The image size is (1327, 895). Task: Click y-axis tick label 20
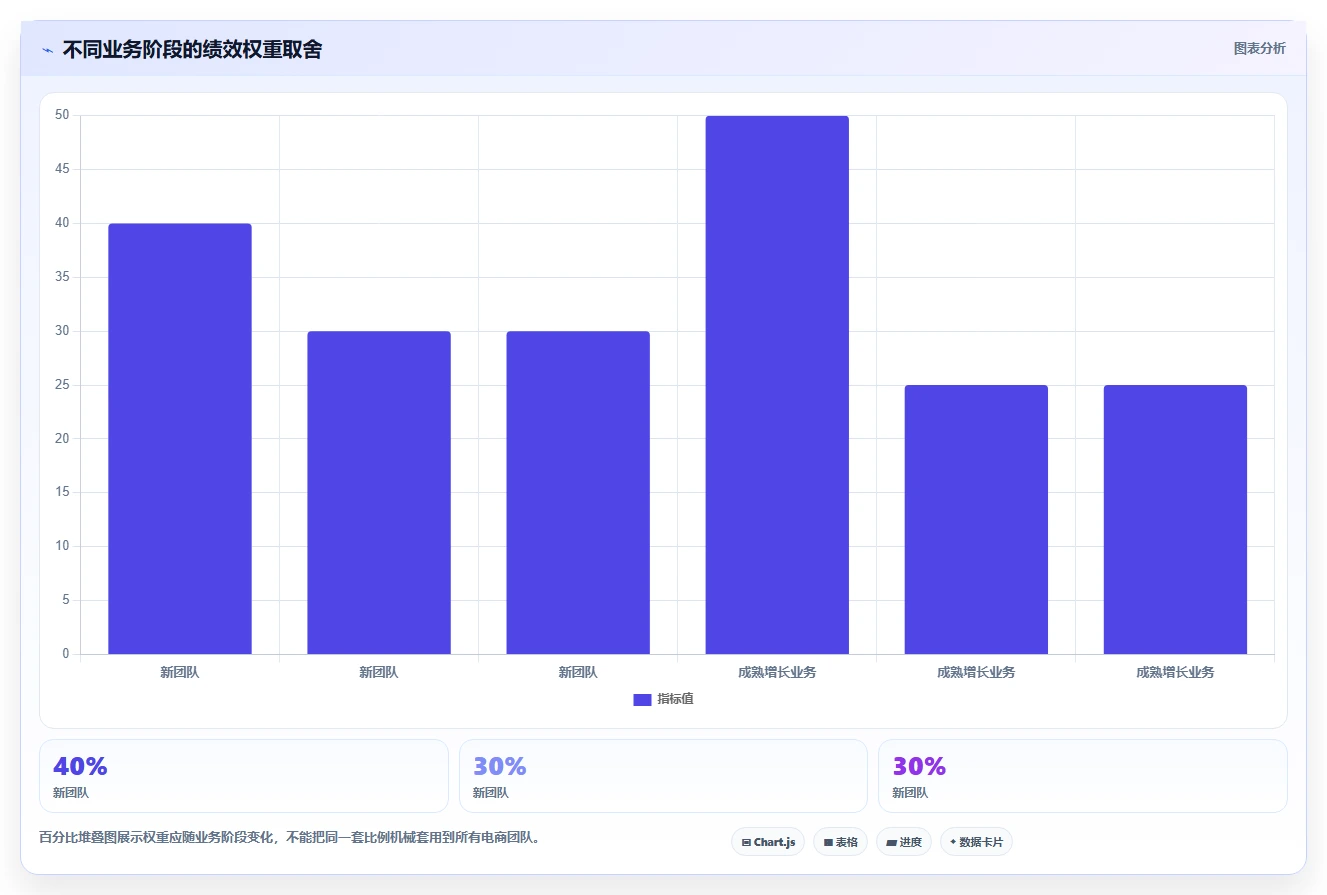(x=62, y=439)
